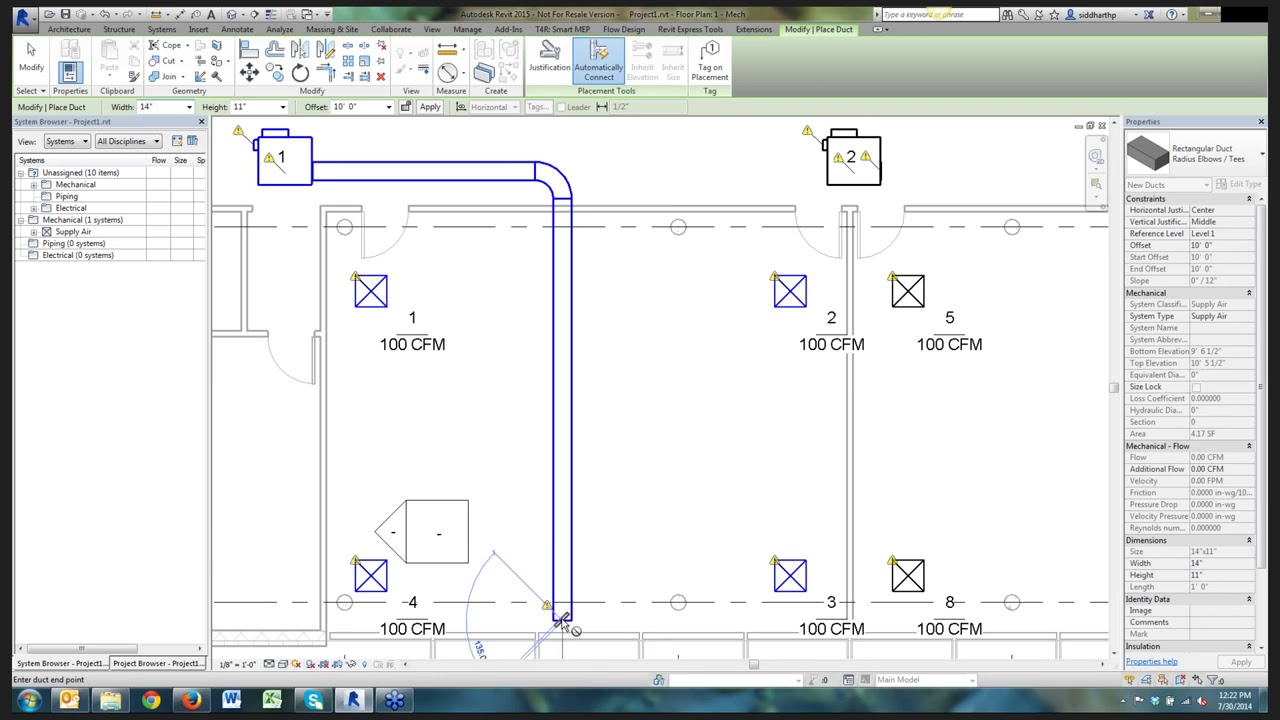Open the Architecture ribbon tab
Screen dimensions: 1280x720
point(69,29)
